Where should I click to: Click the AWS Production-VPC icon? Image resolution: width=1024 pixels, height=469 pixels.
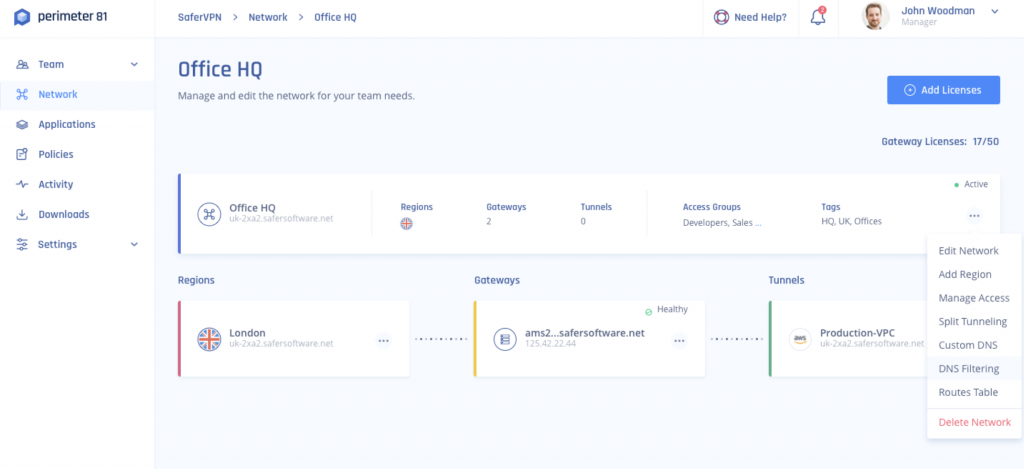(x=799, y=339)
